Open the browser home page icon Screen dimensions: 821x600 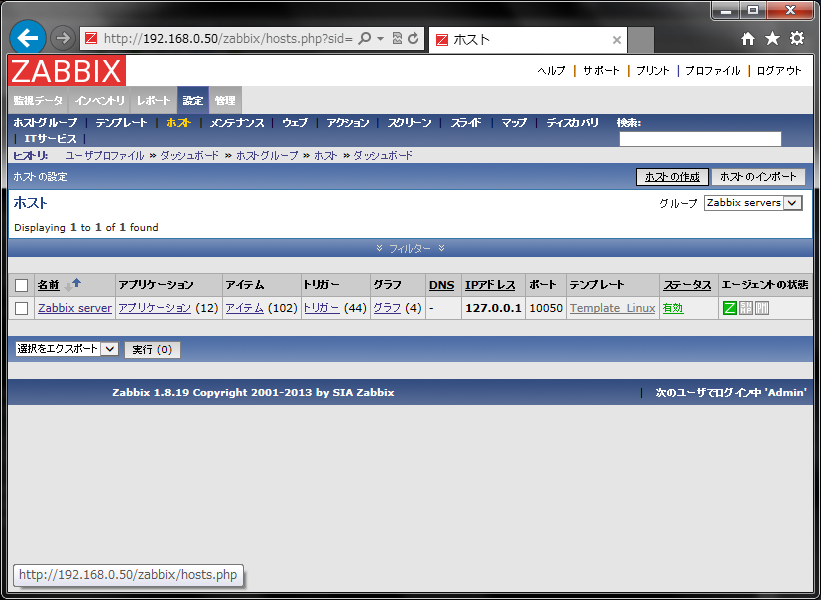point(748,38)
